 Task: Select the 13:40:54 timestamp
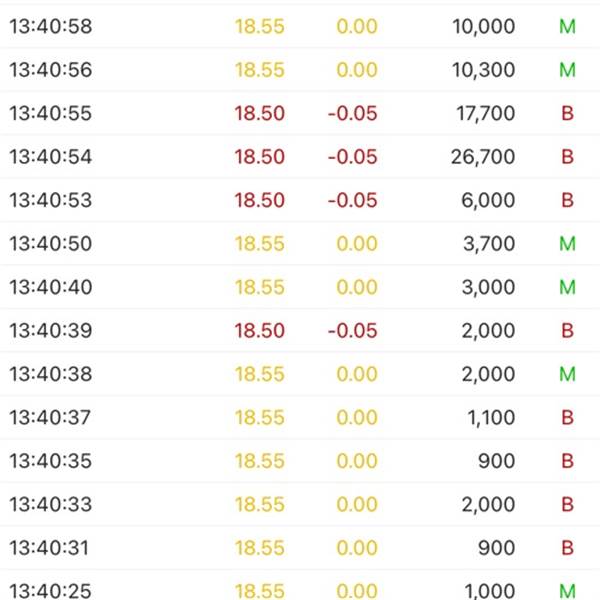click(x=51, y=157)
